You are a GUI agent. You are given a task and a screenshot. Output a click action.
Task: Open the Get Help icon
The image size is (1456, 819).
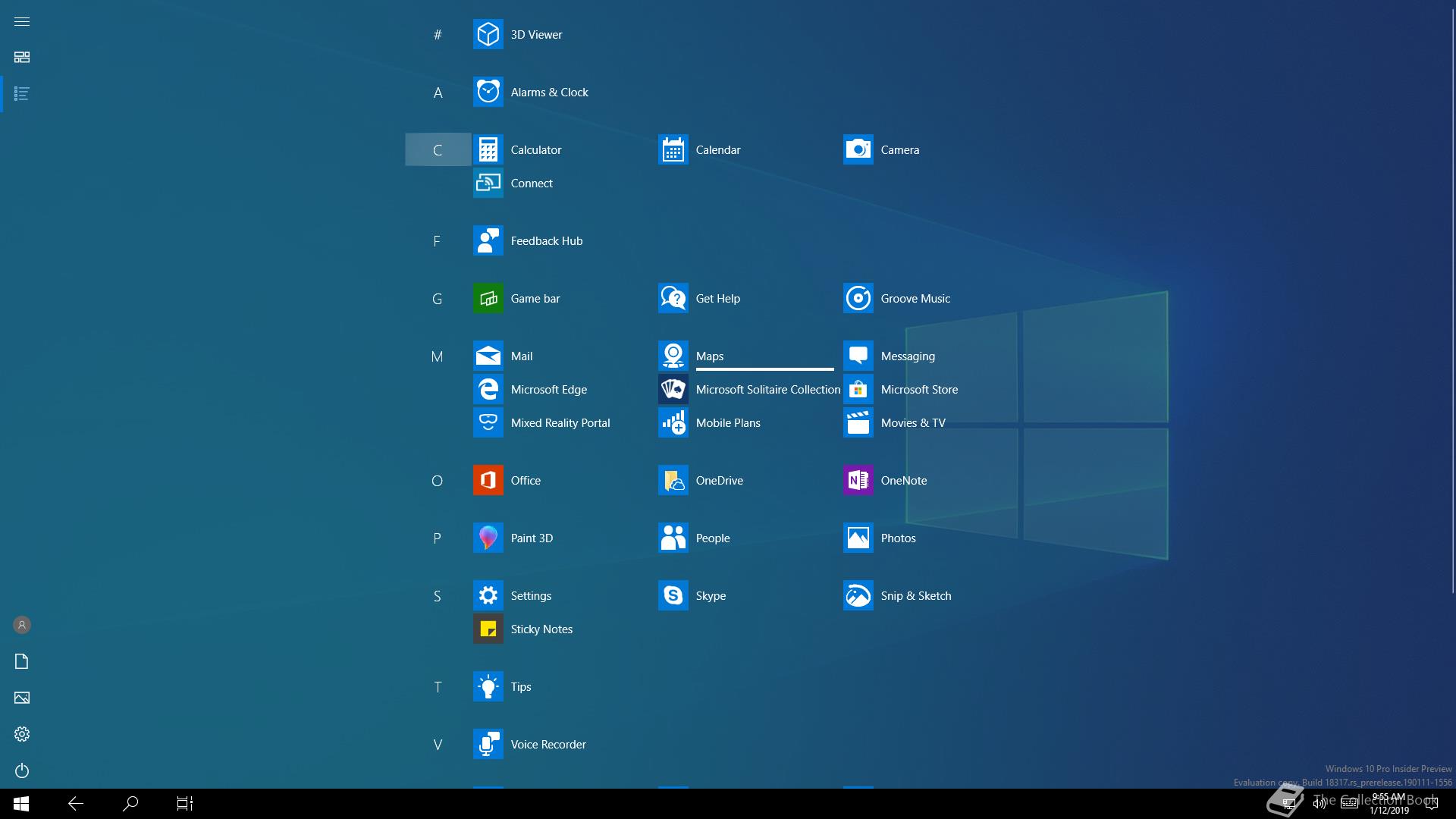coord(673,298)
